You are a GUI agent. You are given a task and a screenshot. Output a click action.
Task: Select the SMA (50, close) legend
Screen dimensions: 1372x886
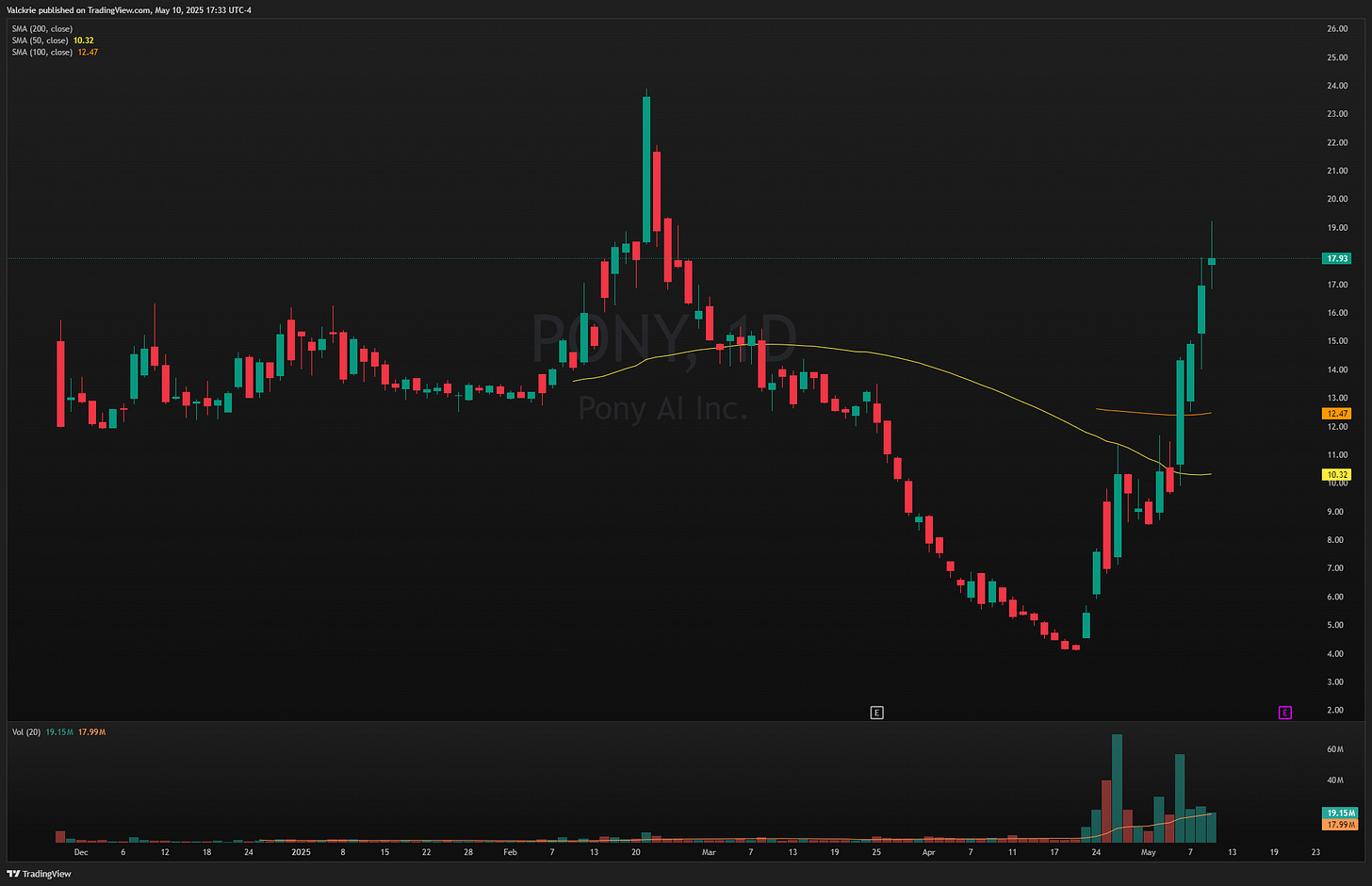point(53,41)
